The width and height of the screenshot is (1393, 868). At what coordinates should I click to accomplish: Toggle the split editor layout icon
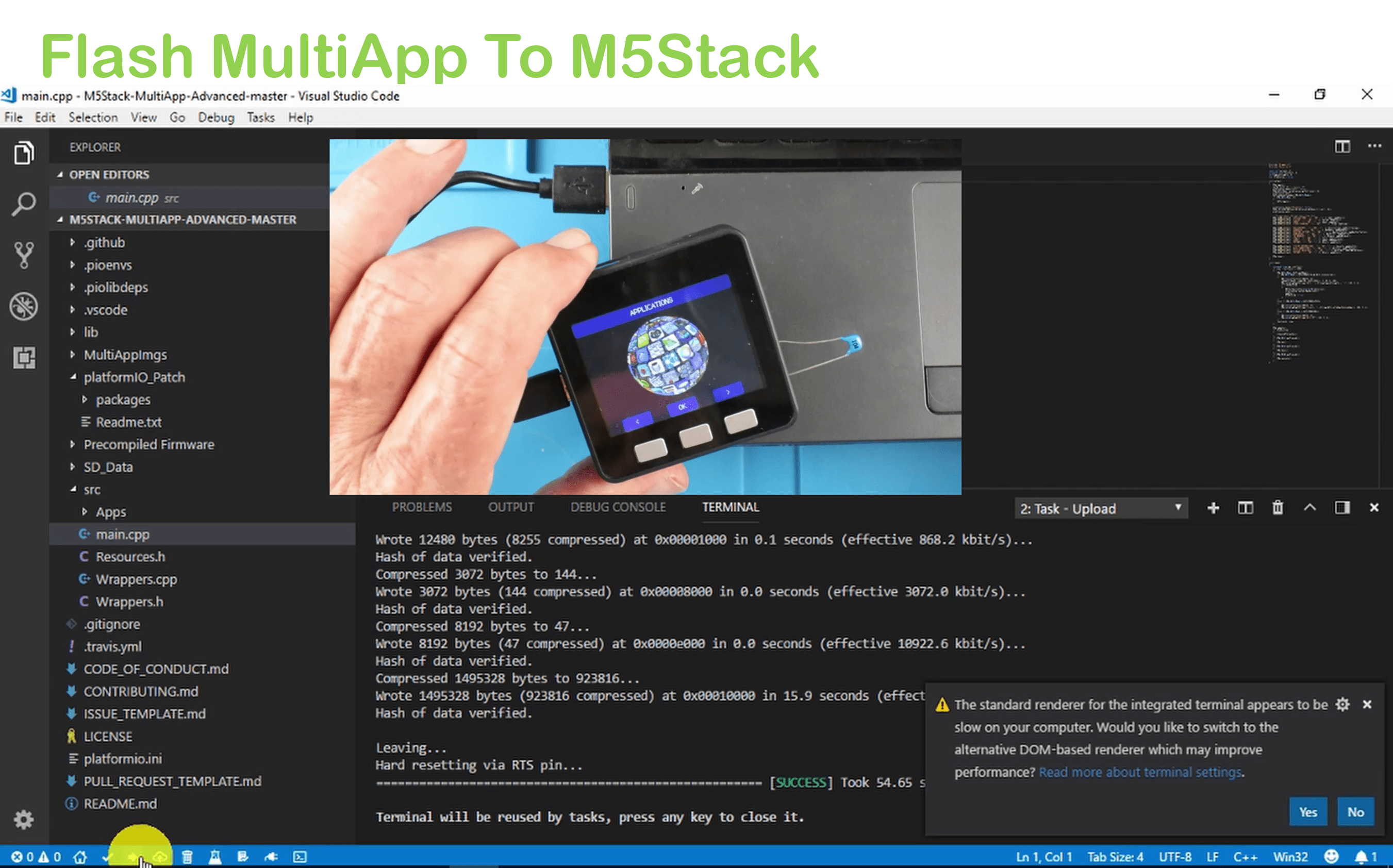point(1343,146)
